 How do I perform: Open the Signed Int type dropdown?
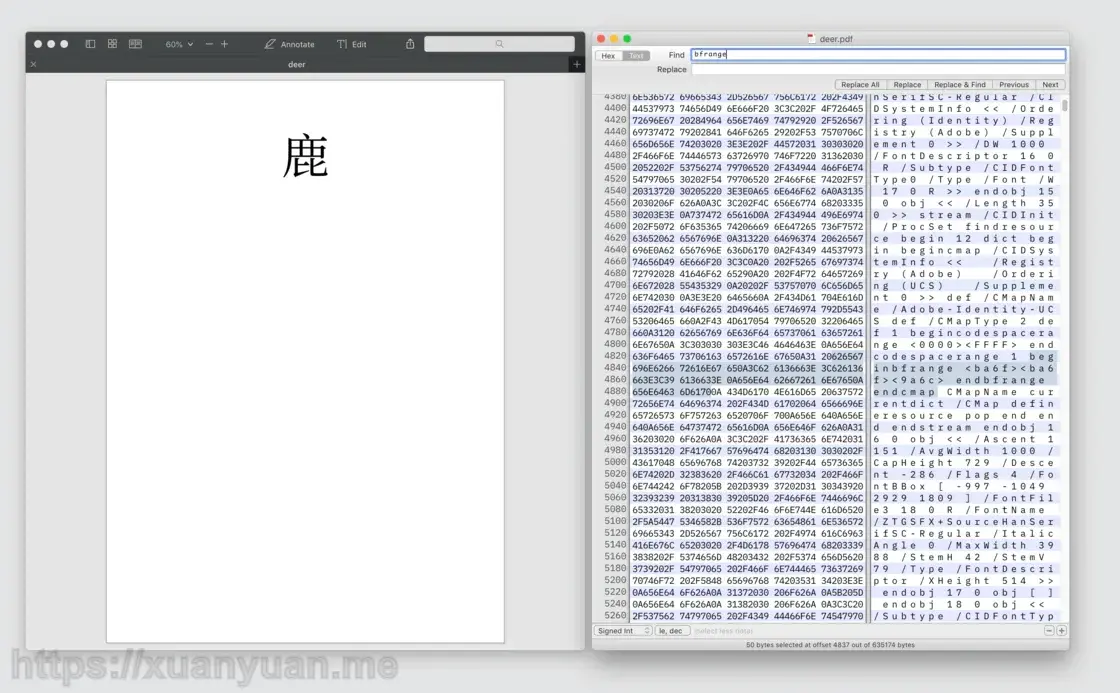tap(623, 631)
